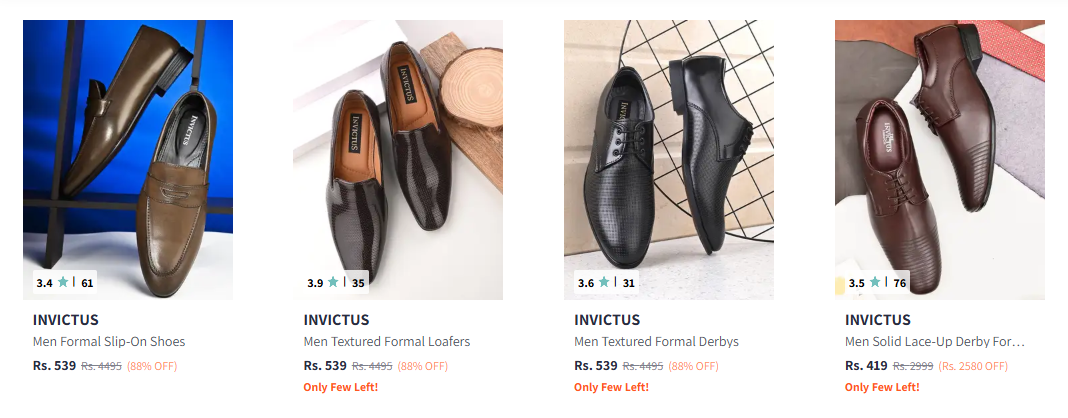
Task: Click Only Few Left under Formal Loafers
Action: pos(341,387)
